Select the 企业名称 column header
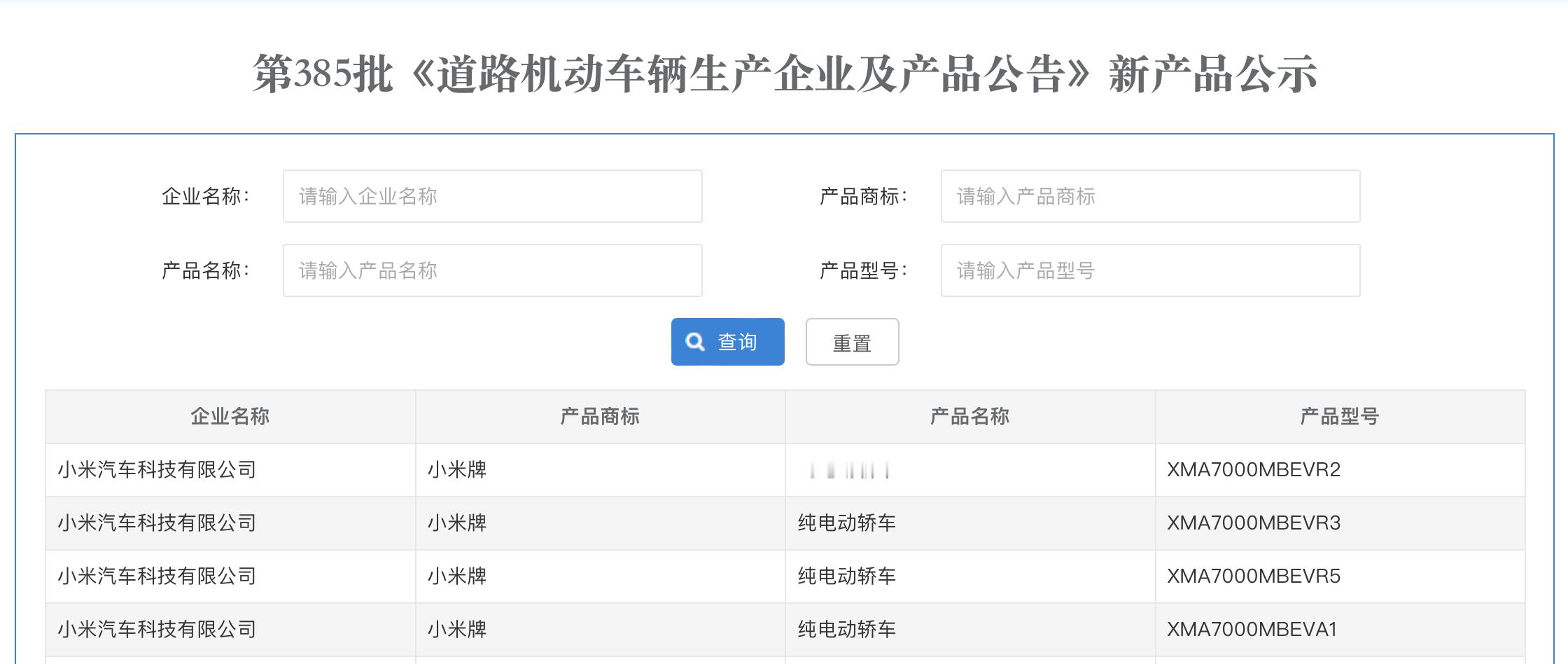Image resolution: width=1568 pixels, height=664 pixels. pyautogui.click(x=230, y=417)
